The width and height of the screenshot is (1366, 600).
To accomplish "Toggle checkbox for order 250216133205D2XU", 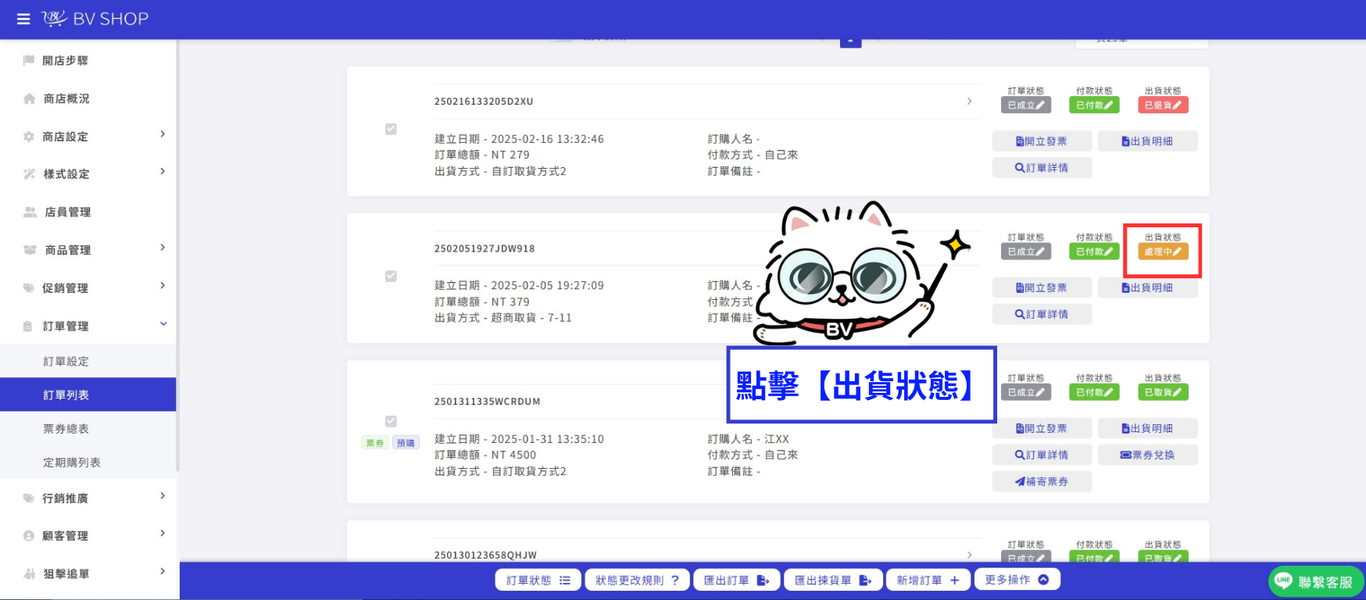I will point(391,129).
